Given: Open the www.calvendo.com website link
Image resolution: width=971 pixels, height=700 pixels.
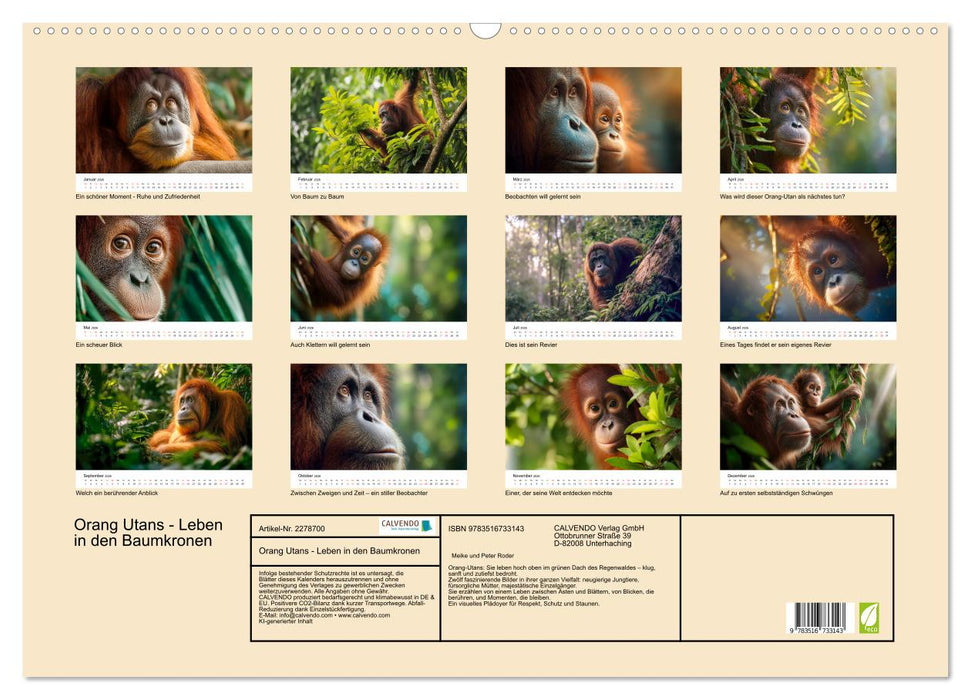Looking at the screenshot, I should [363, 615].
